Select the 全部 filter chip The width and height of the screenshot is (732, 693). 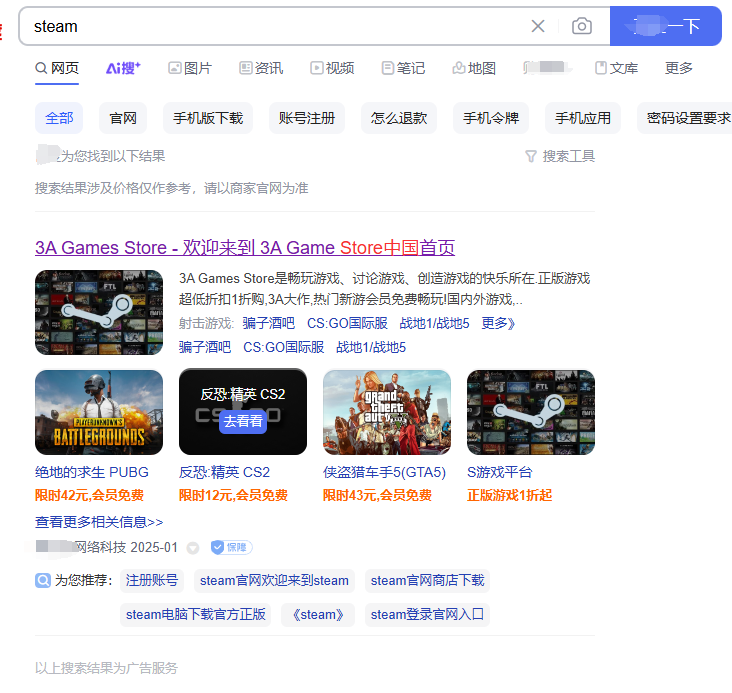pos(59,118)
